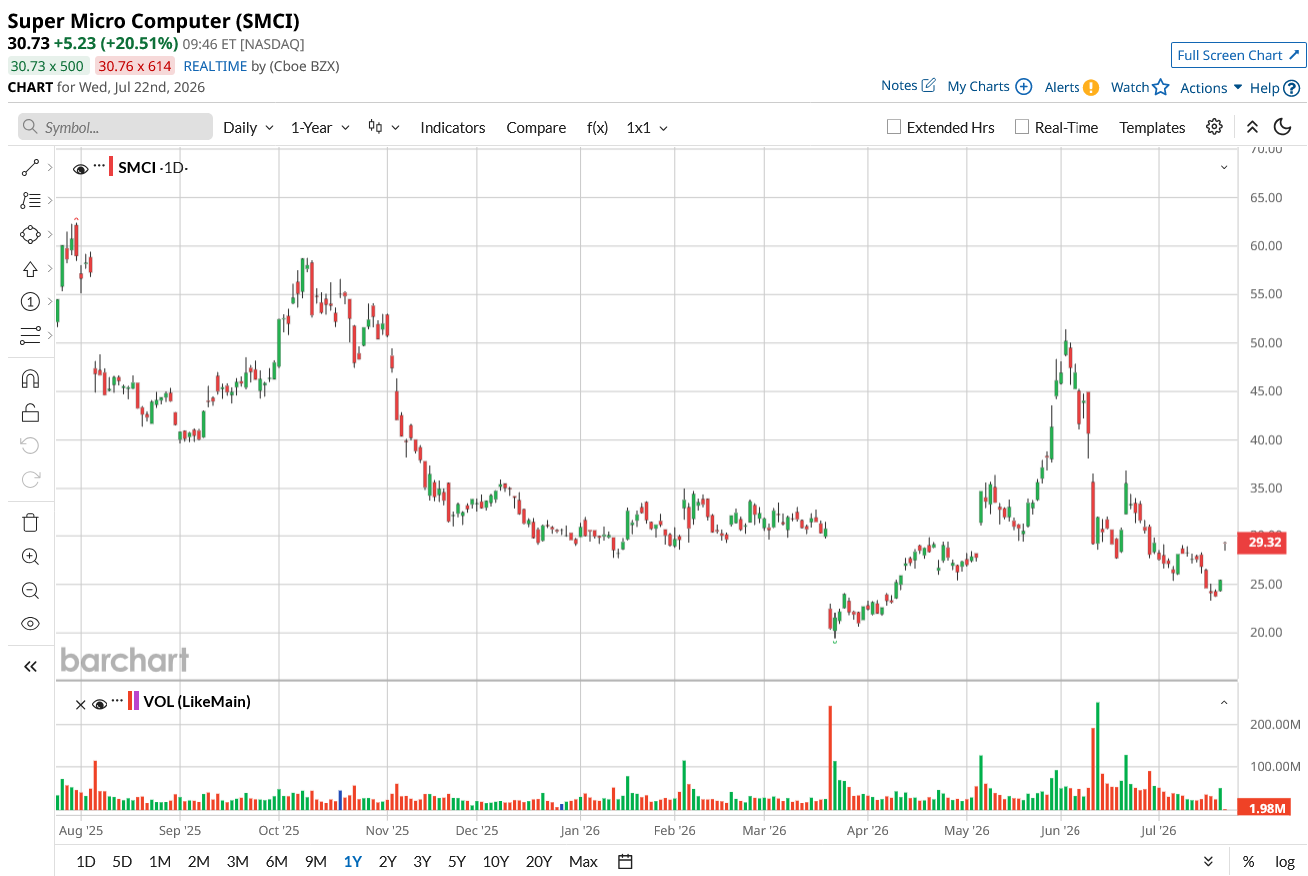Collapse the left drawing toolbar
The height and width of the screenshot is (876, 1308).
point(30,667)
